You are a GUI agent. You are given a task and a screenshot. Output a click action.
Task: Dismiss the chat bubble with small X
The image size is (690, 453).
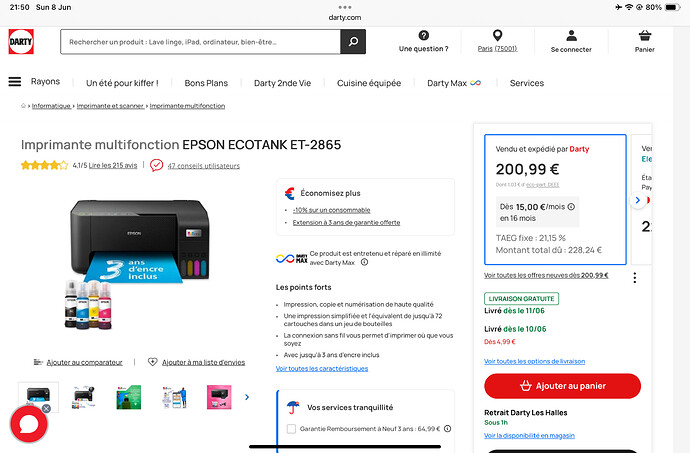pyautogui.click(x=46, y=409)
